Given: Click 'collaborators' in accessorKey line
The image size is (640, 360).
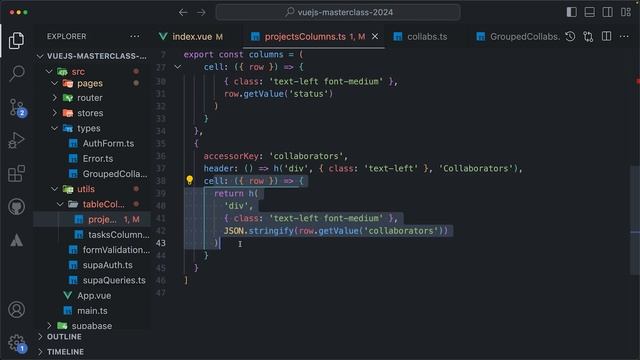Looking at the screenshot, I should pyautogui.click(x=308, y=156).
